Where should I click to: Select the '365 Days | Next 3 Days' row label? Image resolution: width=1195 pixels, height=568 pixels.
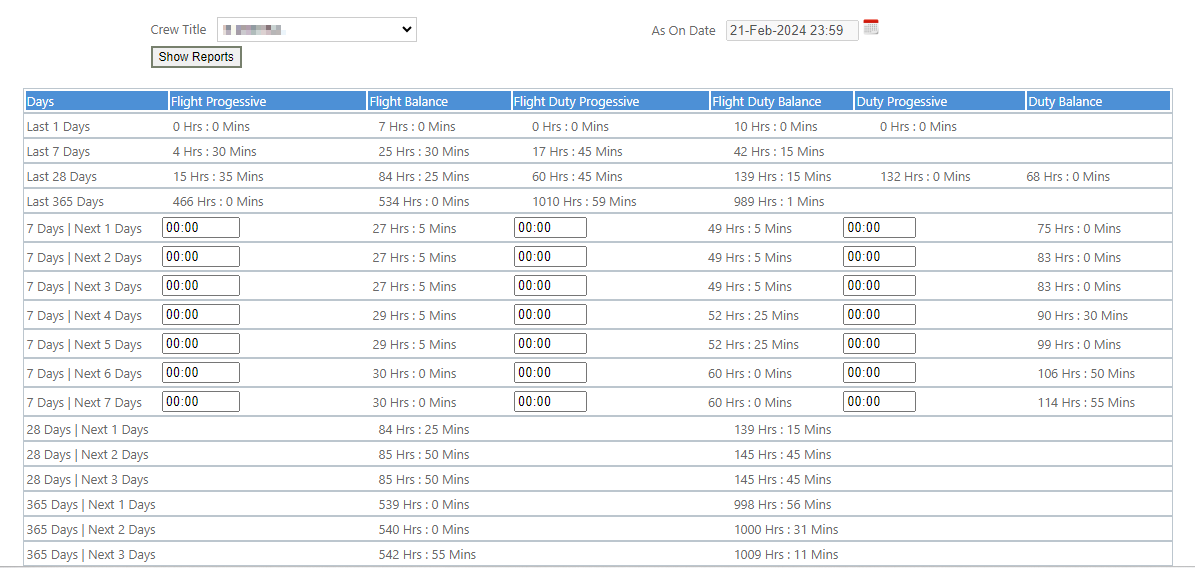[x=91, y=555]
